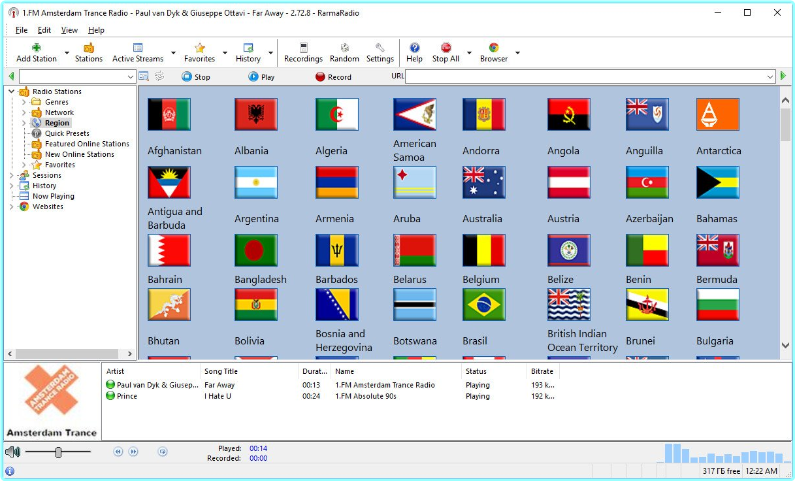
Task: Click the green go arrow right of URL box
Action: click(783, 76)
